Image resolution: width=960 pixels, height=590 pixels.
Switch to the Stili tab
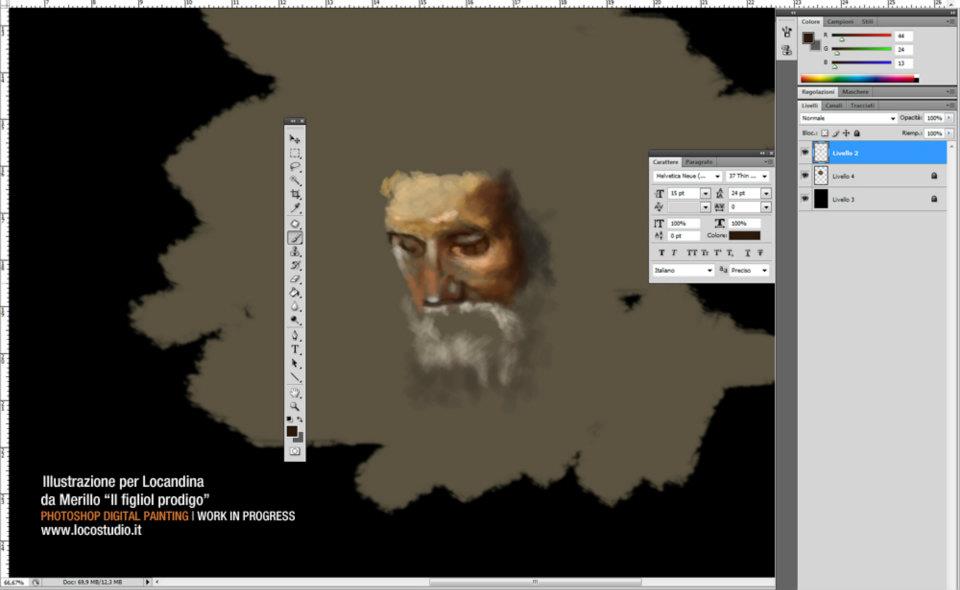tap(868, 21)
